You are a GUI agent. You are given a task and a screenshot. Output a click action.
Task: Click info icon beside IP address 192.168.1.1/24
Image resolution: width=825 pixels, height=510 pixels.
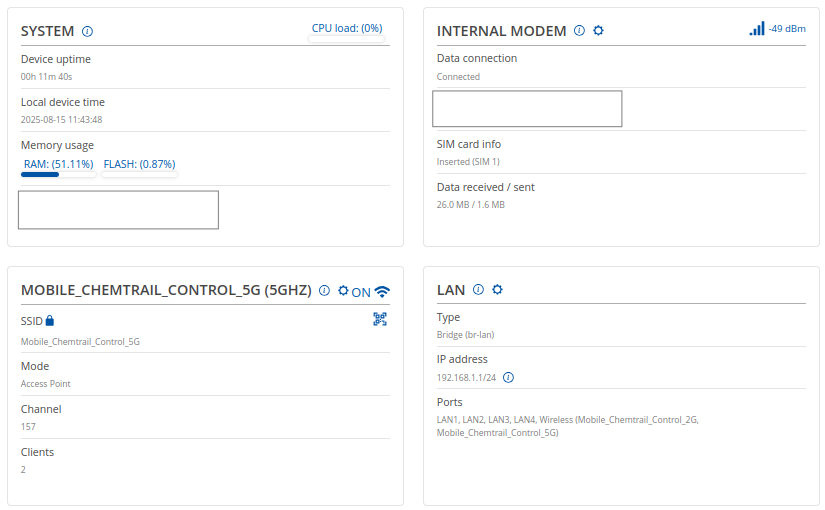pyautogui.click(x=508, y=377)
